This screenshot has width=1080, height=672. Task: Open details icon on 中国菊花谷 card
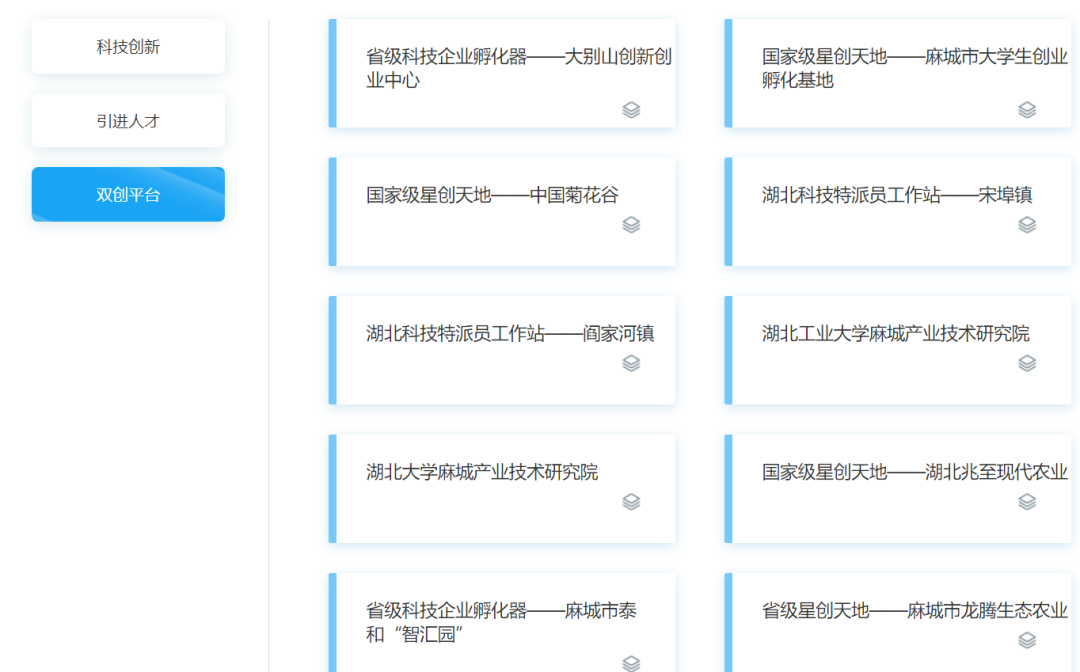pos(631,225)
